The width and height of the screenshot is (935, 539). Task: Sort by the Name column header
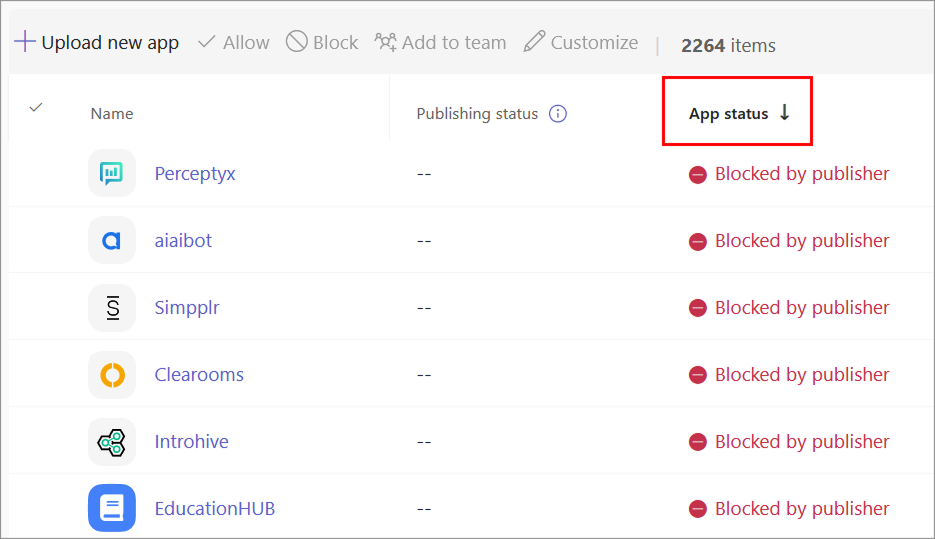coord(112,114)
